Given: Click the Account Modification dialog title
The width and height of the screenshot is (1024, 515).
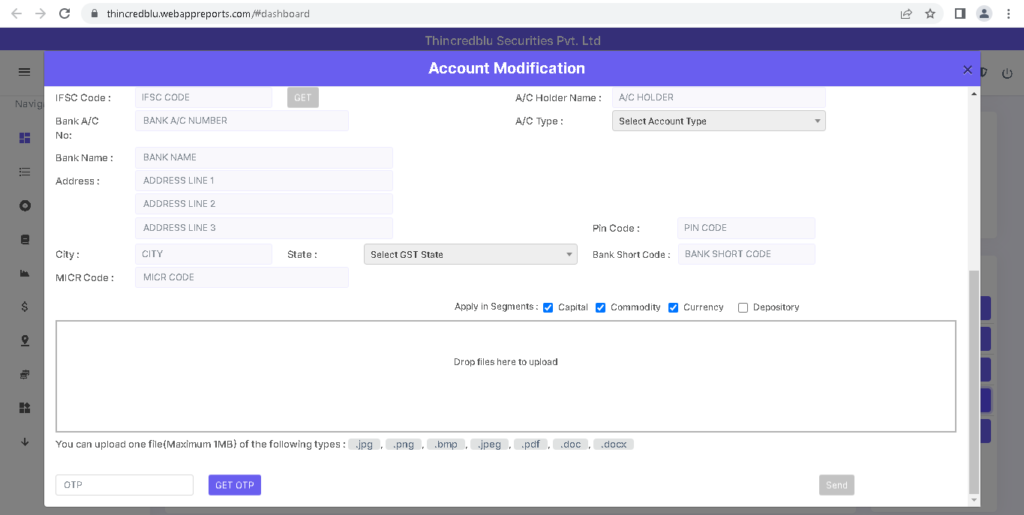Looking at the screenshot, I should coord(507,69).
